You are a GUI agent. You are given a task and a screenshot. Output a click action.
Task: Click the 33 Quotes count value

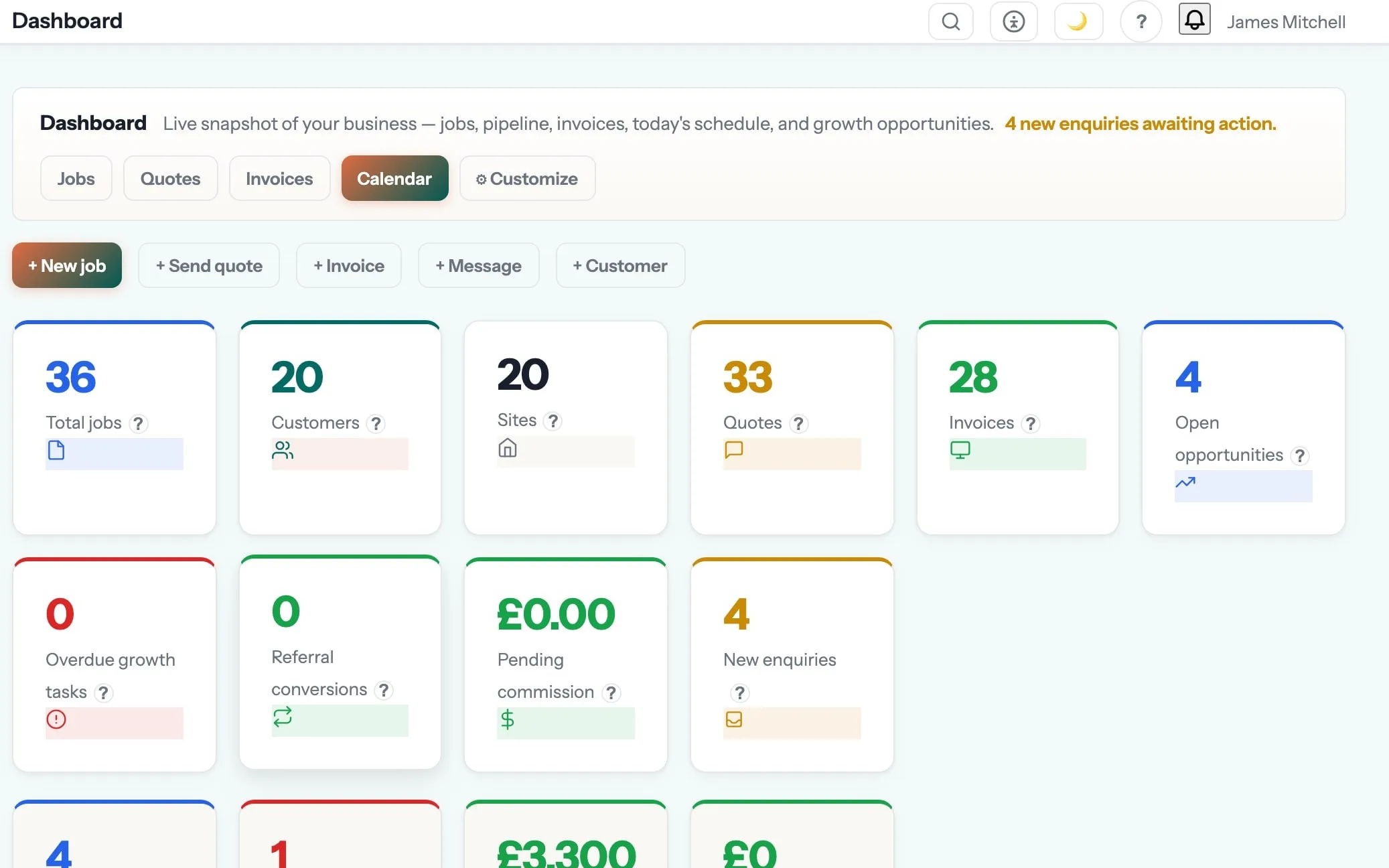748,377
